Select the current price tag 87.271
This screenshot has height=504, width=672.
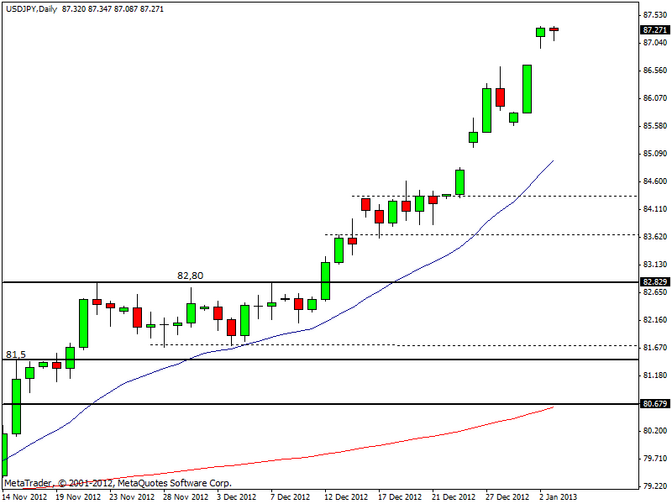tap(653, 31)
